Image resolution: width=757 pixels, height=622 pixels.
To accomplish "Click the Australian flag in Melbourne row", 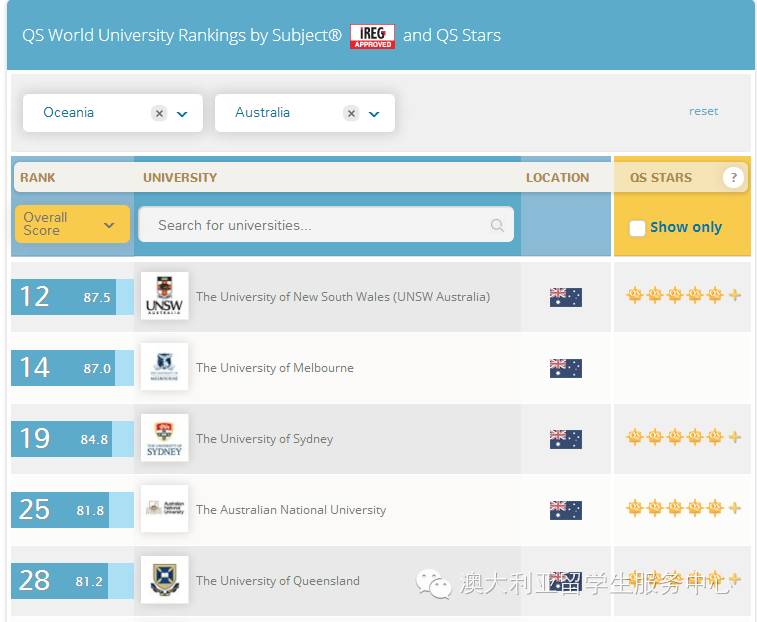I will [x=566, y=368].
